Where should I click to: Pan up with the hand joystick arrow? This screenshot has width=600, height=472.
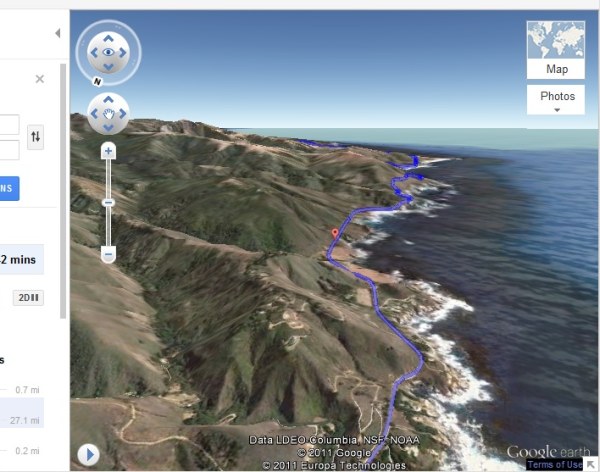(108, 100)
